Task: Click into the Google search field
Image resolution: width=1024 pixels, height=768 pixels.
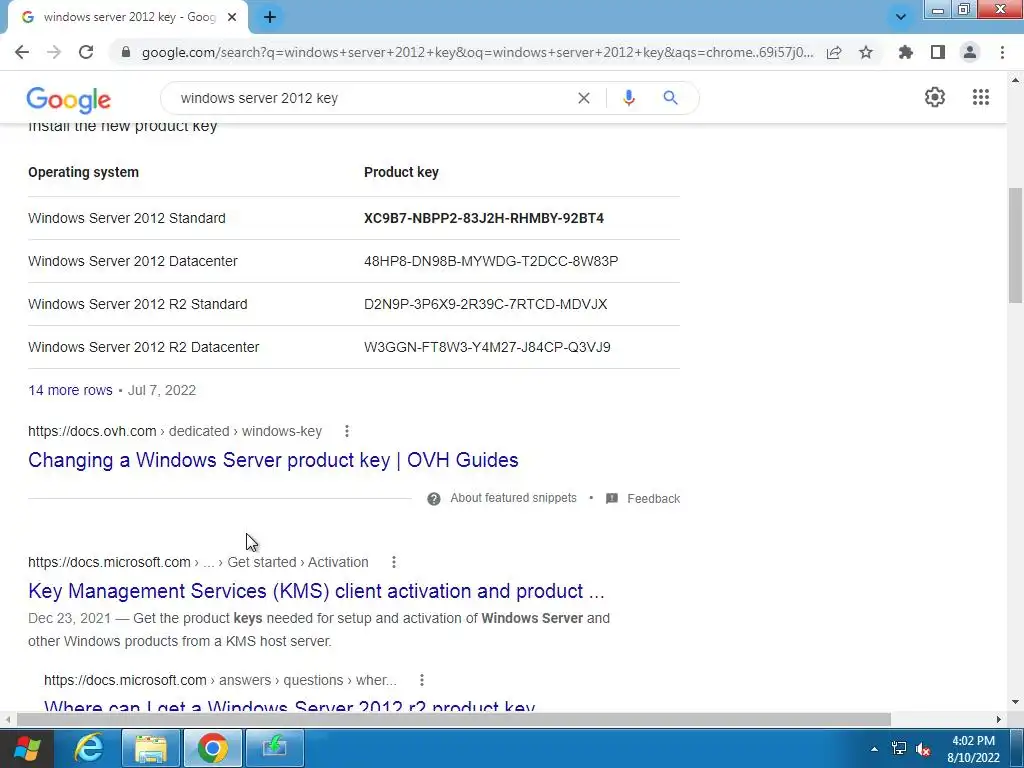Action: tap(372, 98)
